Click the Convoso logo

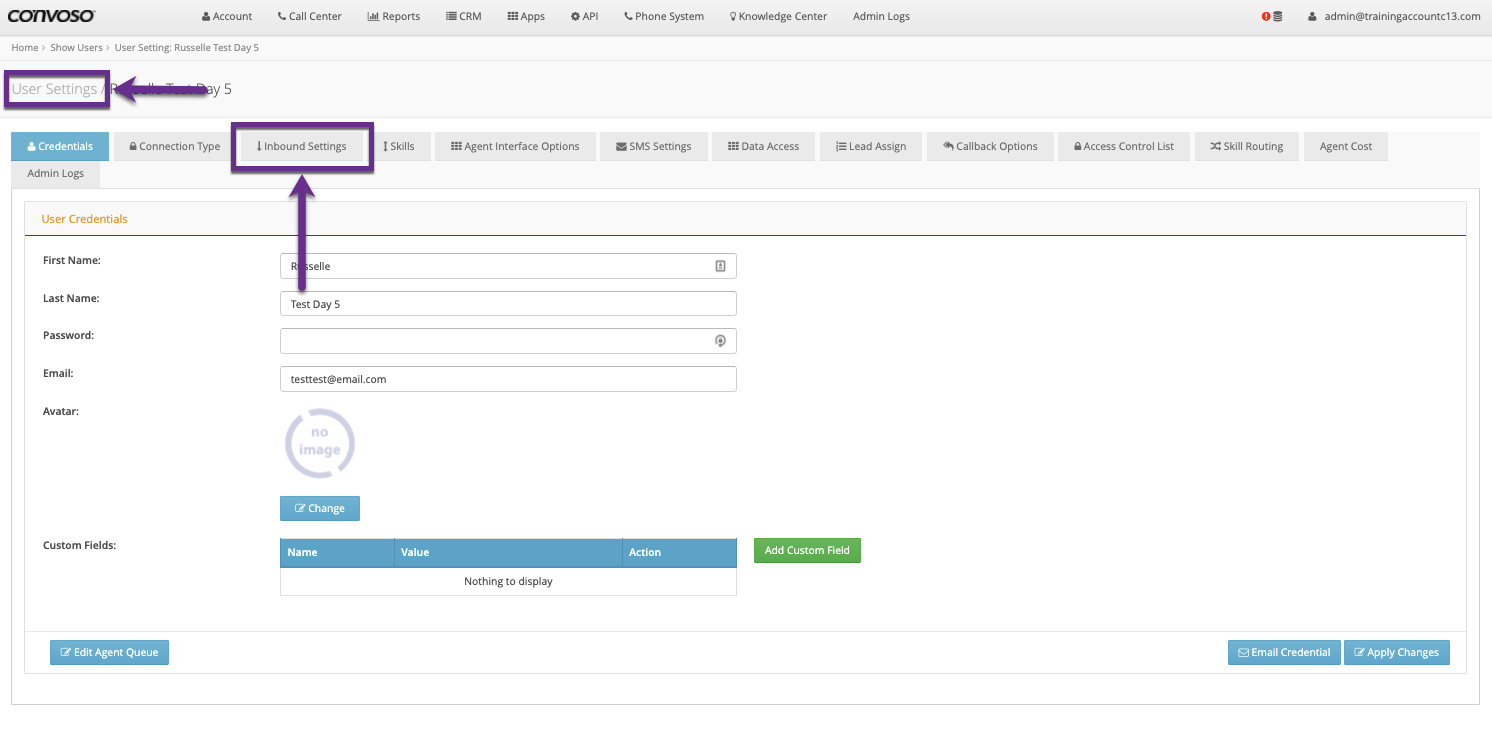(51, 16)
